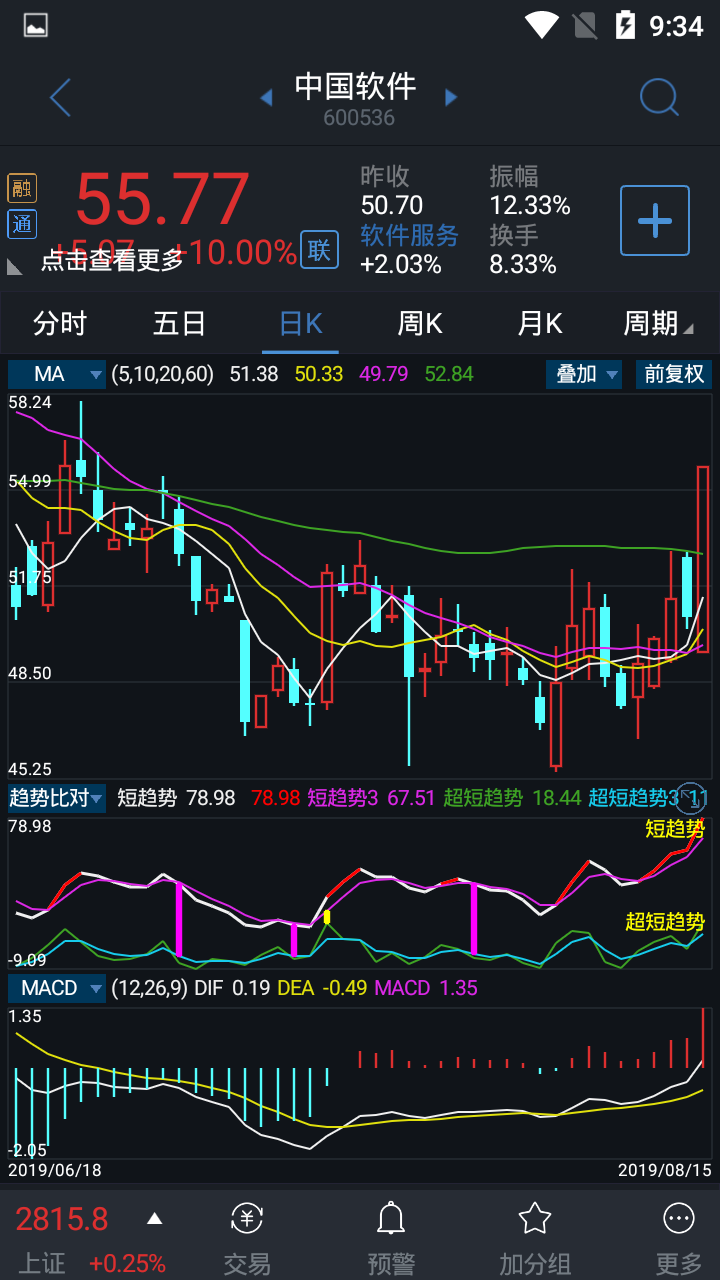The height and width of the screenshot is (1280, 720).
Task: Open the MA indicator dropdown
Action: 57,374
